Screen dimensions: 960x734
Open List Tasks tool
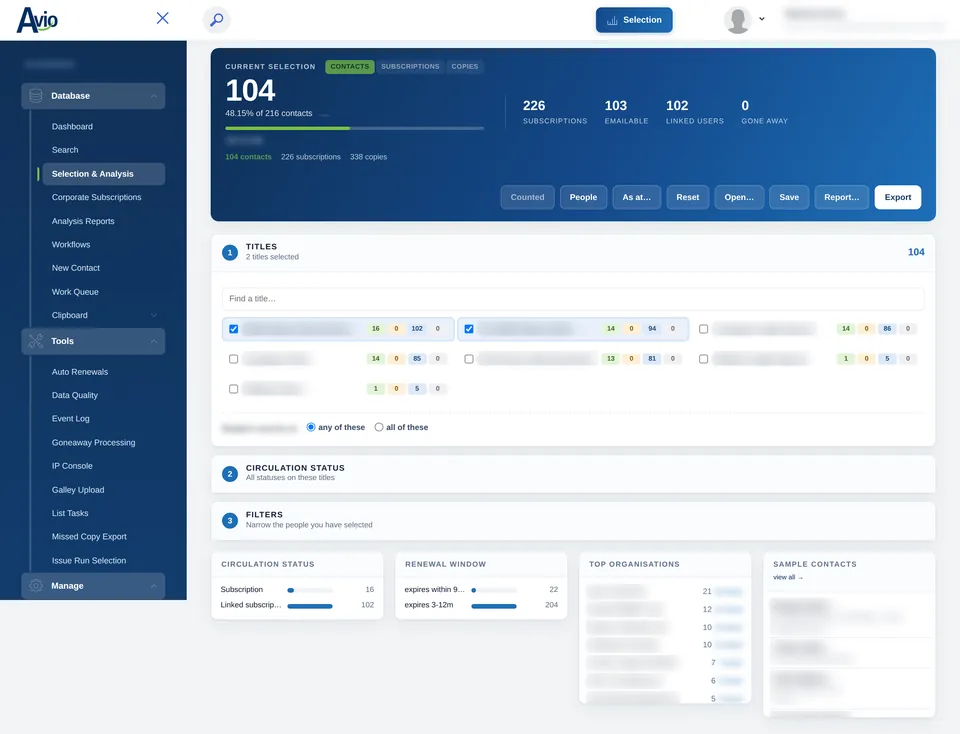click(x=70, y=513)
